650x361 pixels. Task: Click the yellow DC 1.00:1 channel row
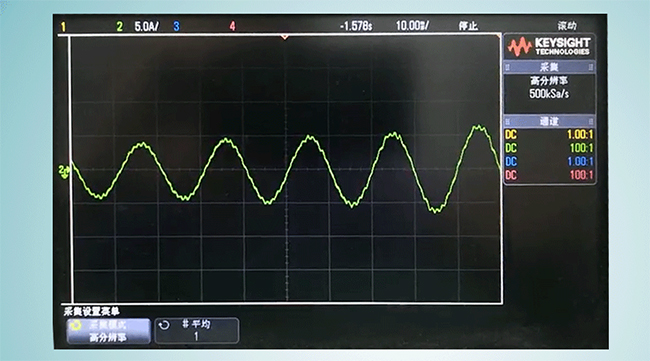549,134
